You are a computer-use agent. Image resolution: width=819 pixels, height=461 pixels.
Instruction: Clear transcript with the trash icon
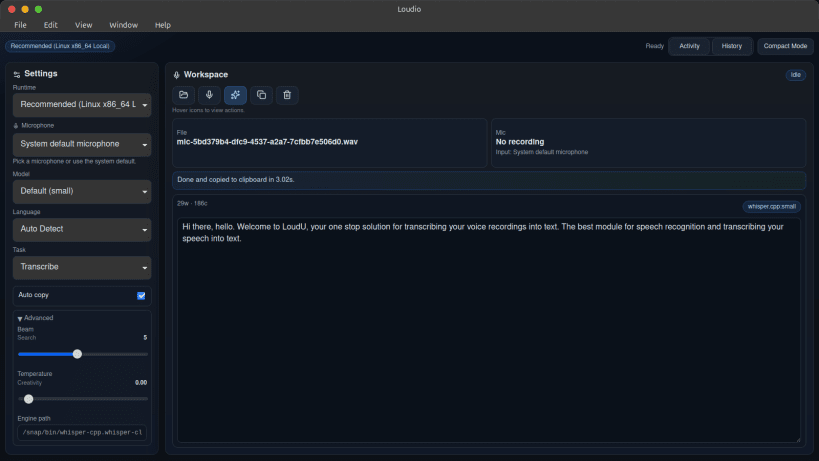tap(287, 95)
